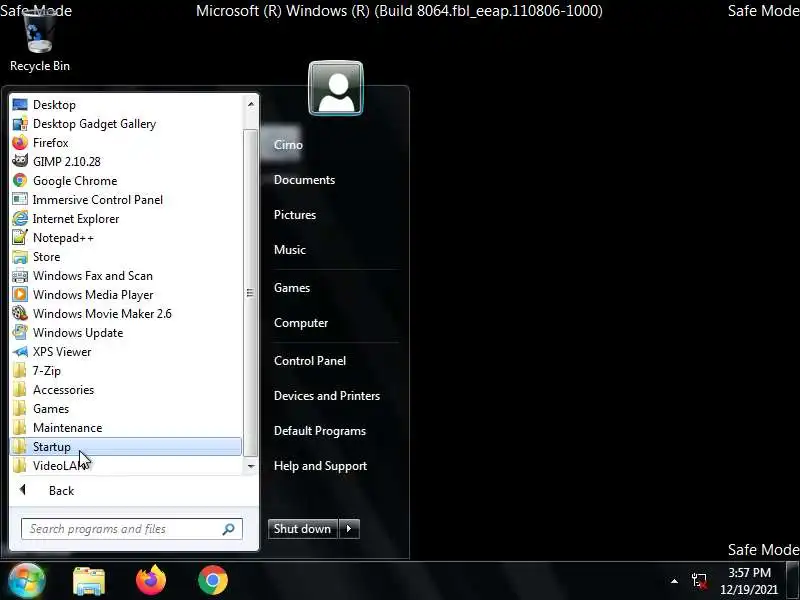Open Notepad++ icon
This screenshot has height=600, width=800.
tap(20, 237)
